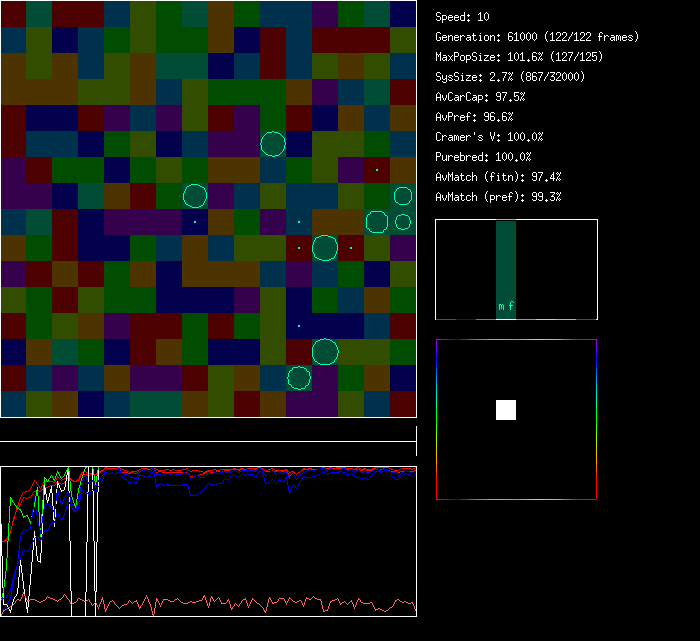The image size is (700, 641).
Task: Select the Cramer's V: 100.0% line
Action: click(x=489, y=137)
